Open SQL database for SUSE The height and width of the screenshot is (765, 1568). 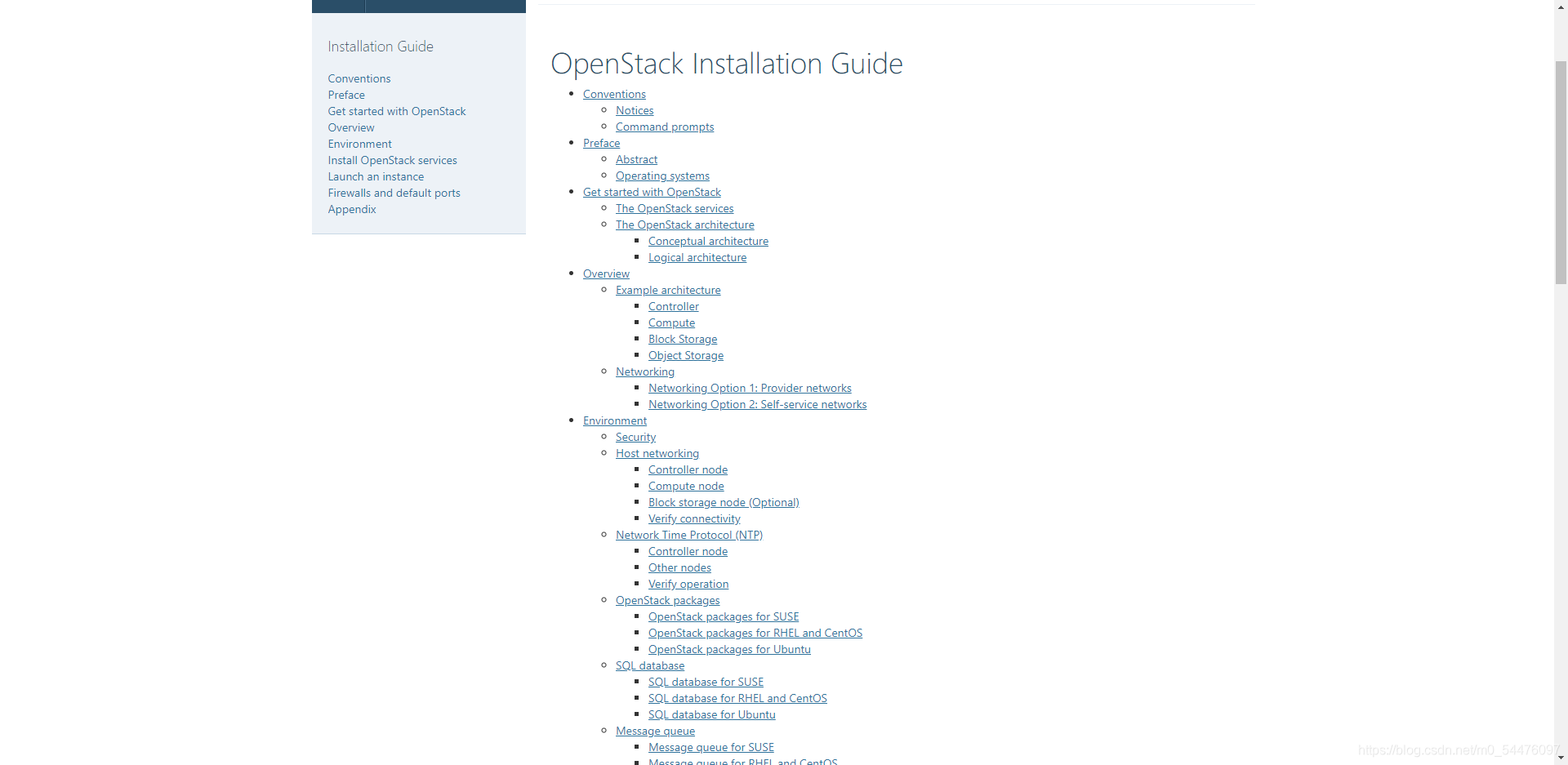point(706,683)
